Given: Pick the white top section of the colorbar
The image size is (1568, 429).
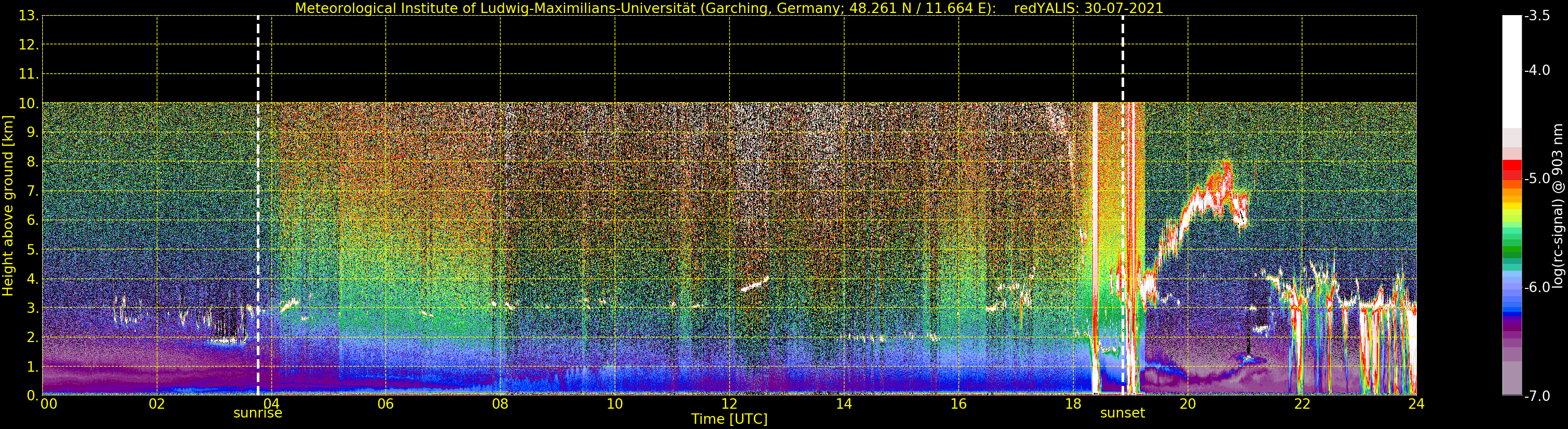Looking at the screenshot, I should click(x=1512, y=72).
